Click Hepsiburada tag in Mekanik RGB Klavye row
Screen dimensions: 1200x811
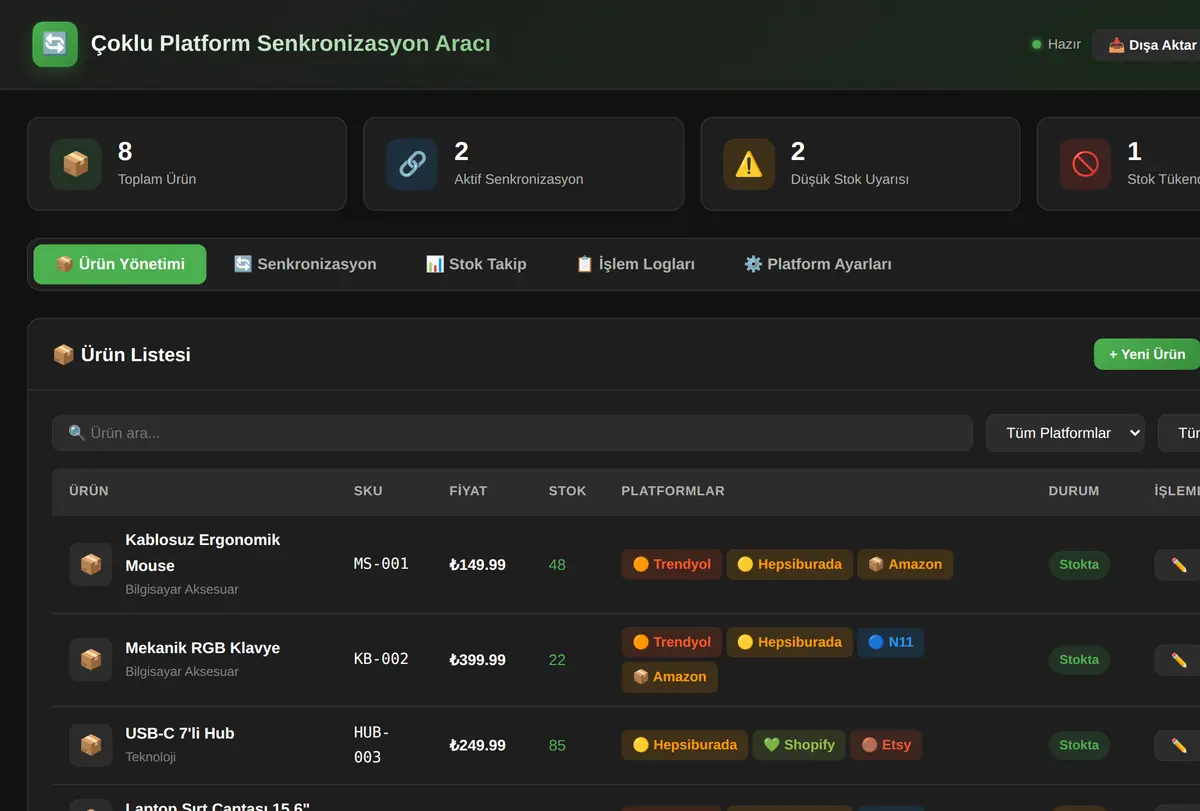coord(790,642)
